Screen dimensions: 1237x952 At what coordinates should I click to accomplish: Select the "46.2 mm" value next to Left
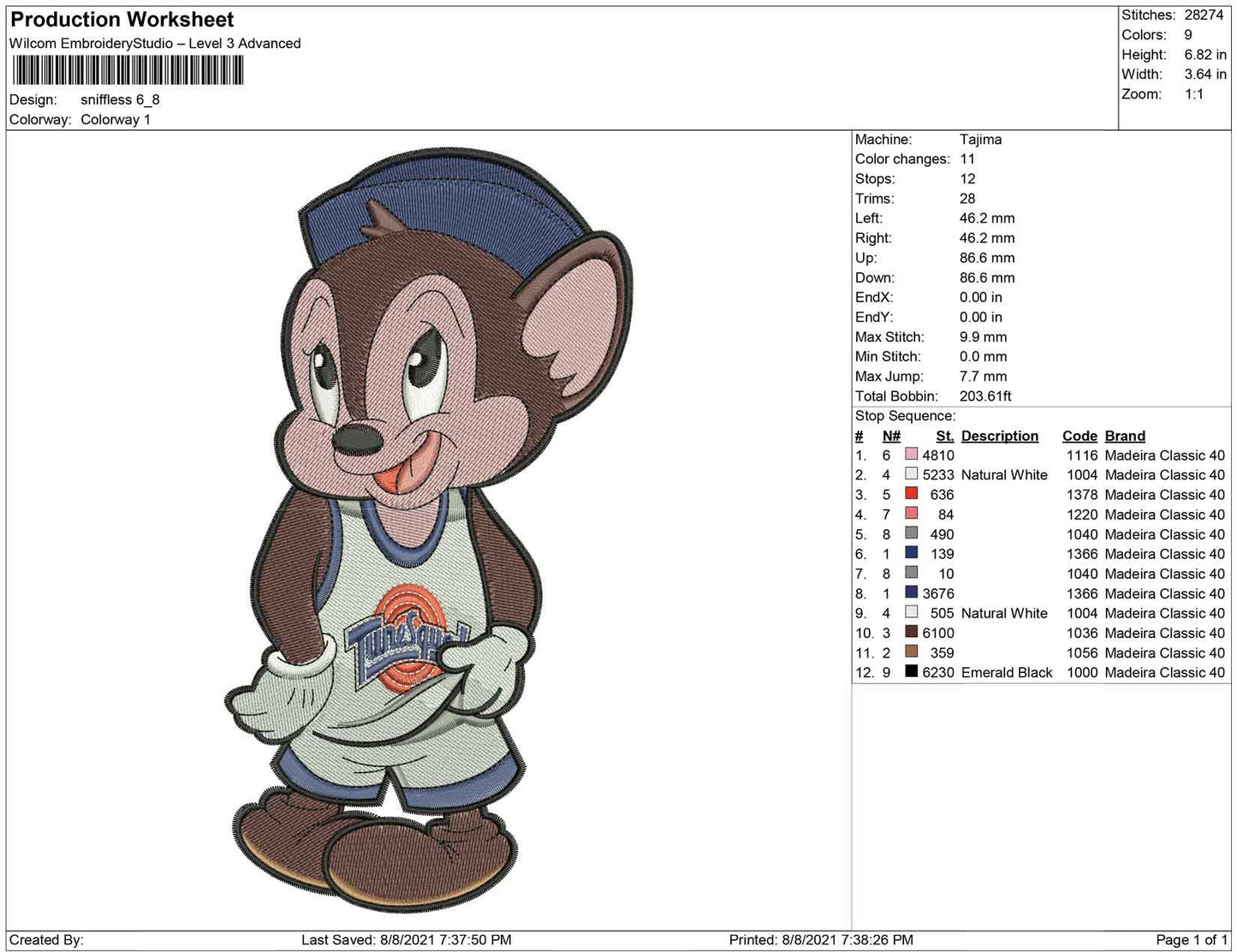pos(987,218)
